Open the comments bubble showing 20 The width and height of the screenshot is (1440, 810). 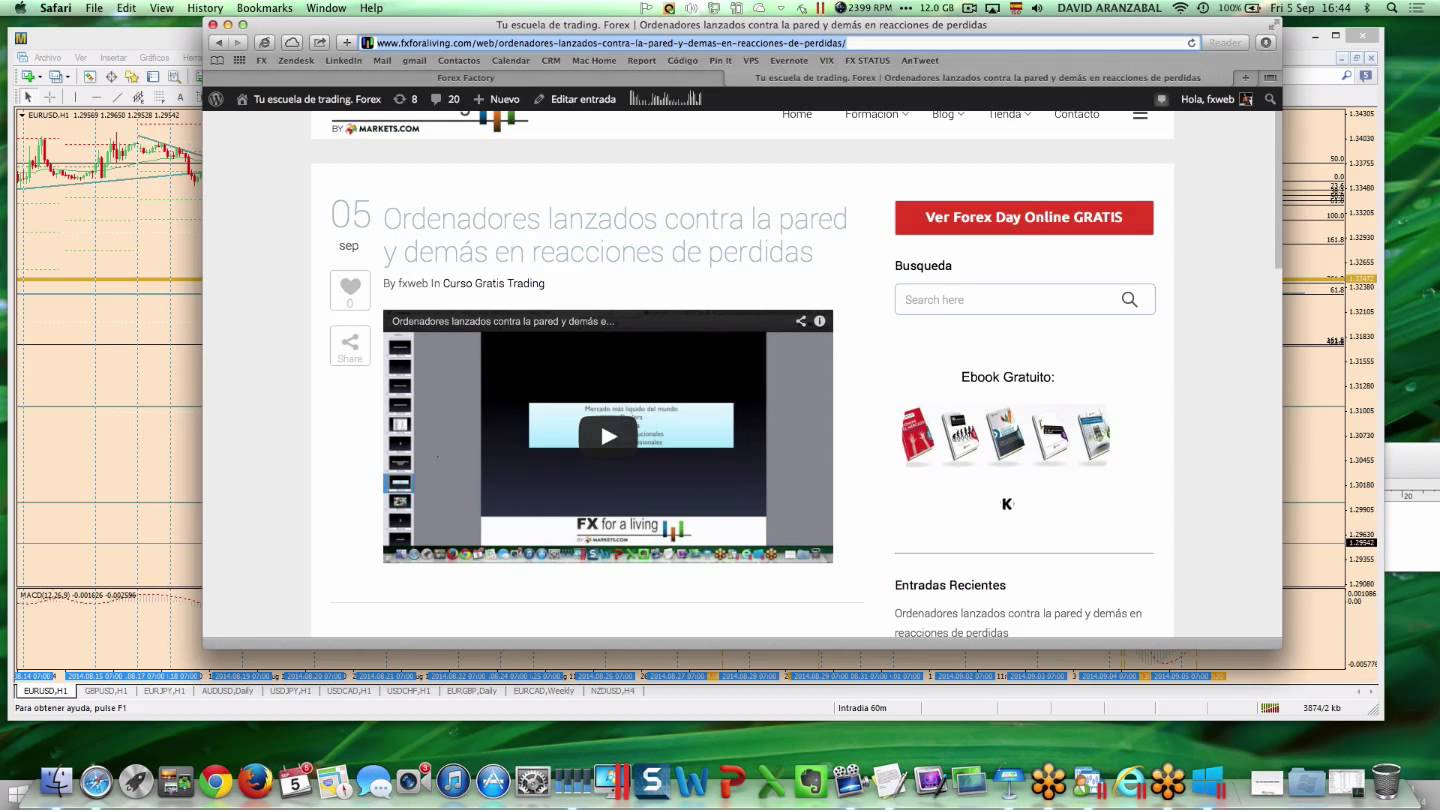pos(445,99)
